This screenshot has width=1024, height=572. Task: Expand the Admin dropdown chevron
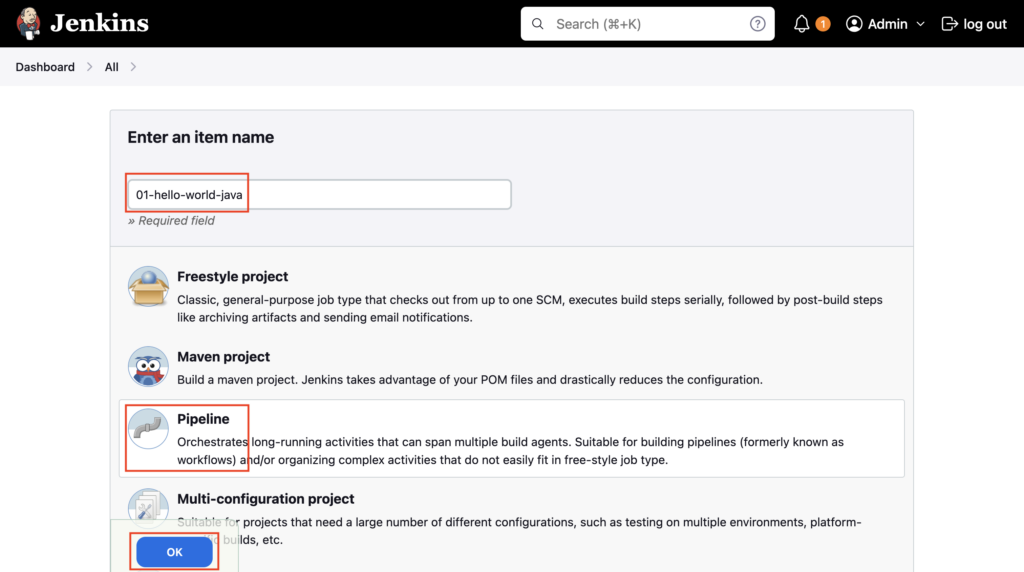(921, 24)
